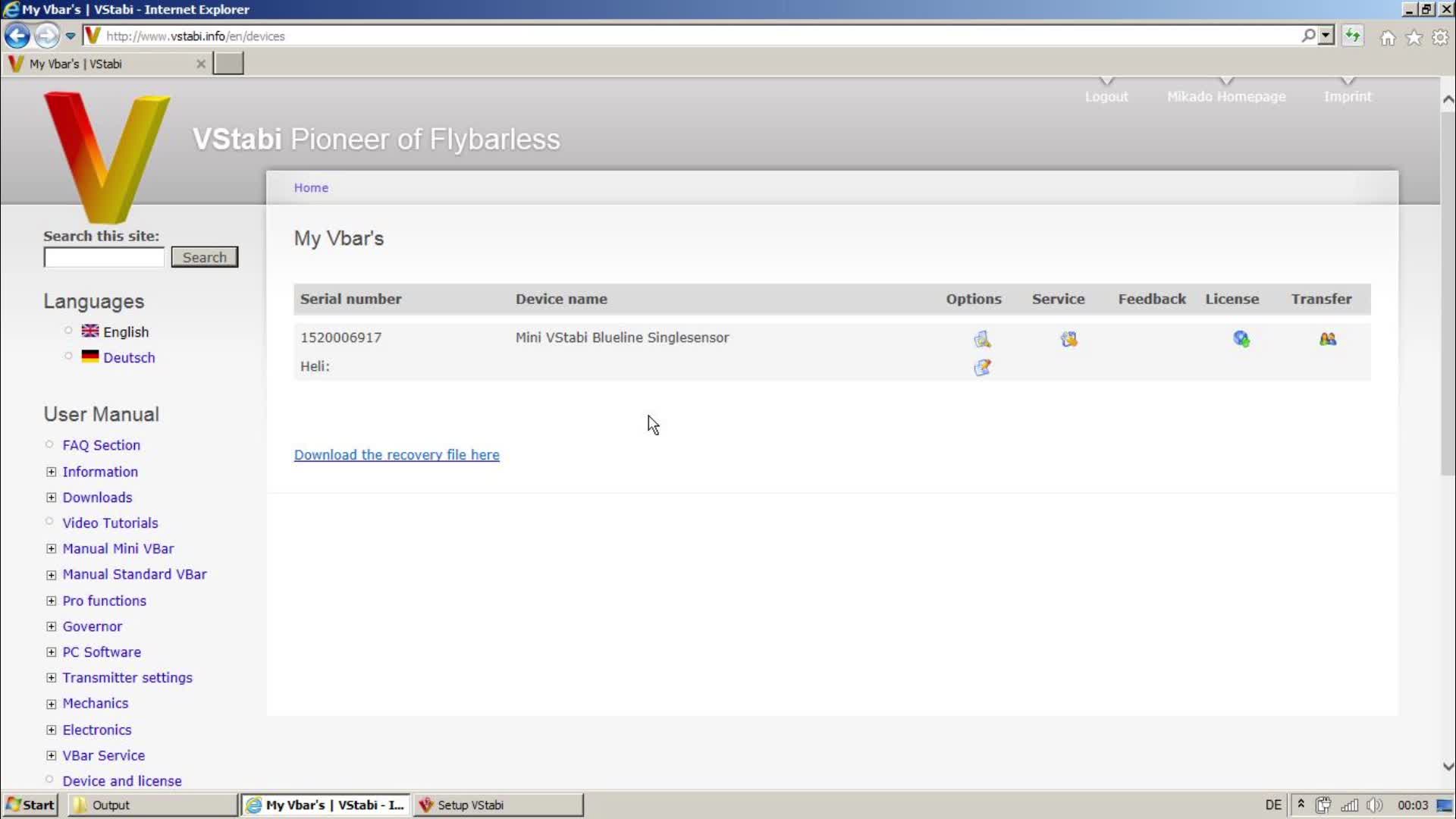Click Show Desktop icon in tray
The height and width of the screenshot is (819, 1456).
click(1445, 805)
